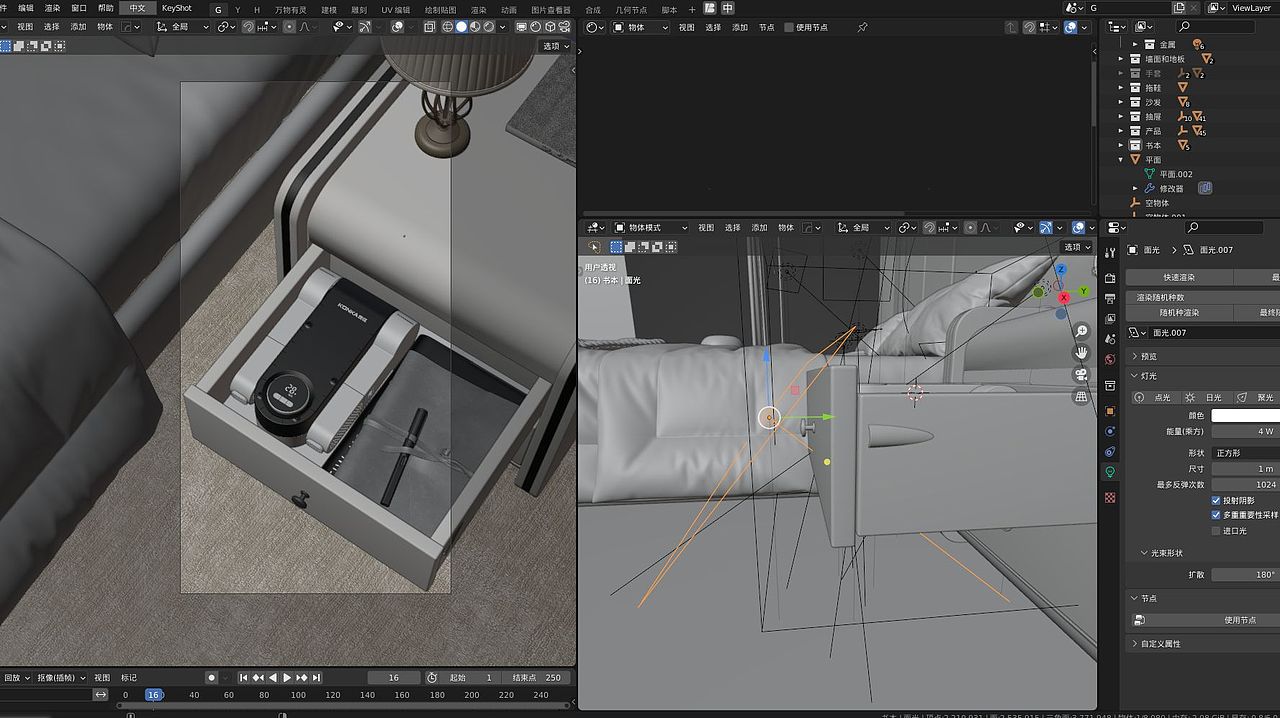This screenshot has width=1280, height=718.
Task: Toggle overlays in right viewport header
Action: pos(1078,227)
